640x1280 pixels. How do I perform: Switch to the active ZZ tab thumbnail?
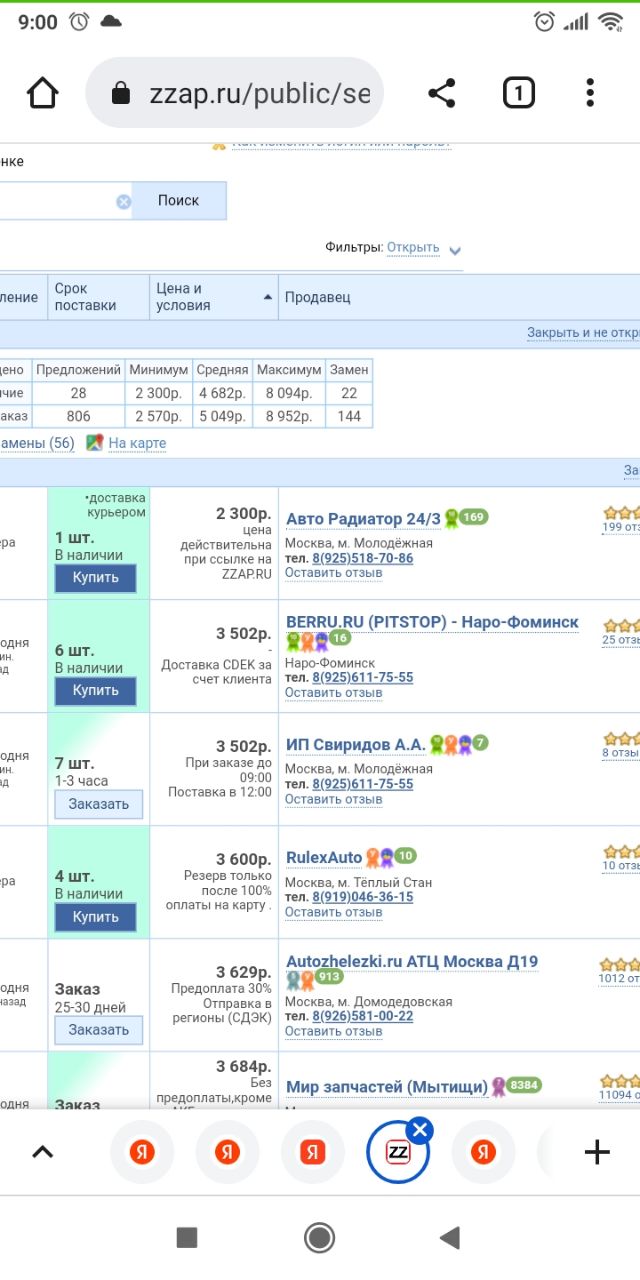coord(398,1152)
